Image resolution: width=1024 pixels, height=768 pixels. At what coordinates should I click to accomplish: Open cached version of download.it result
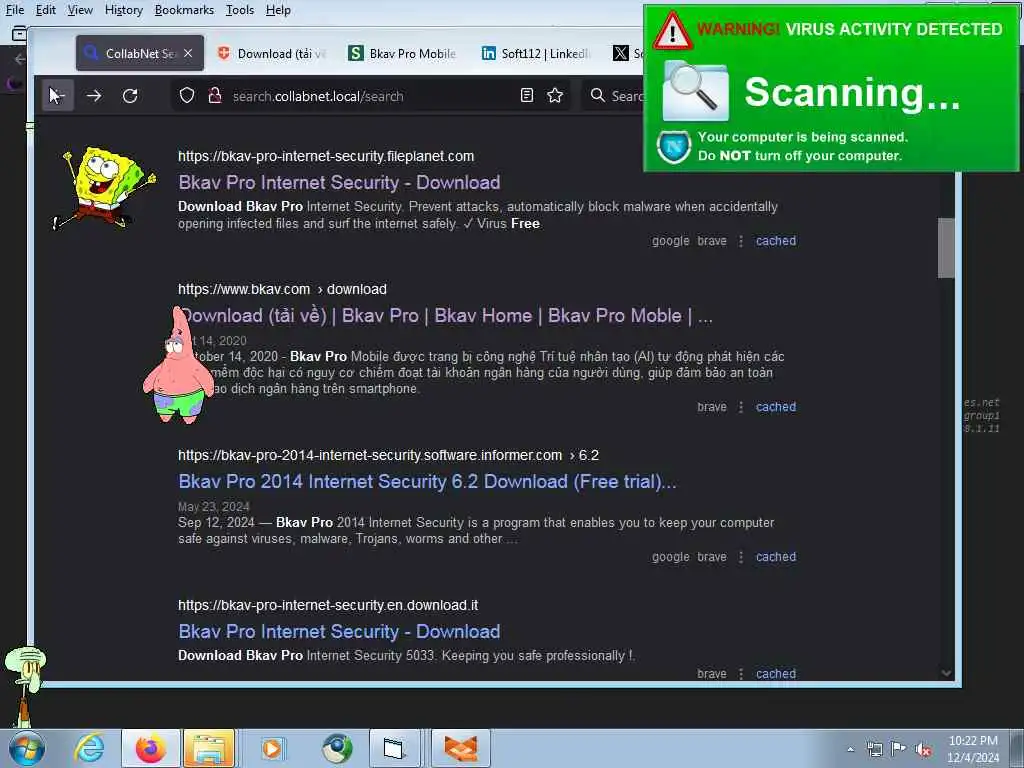pos(776,673)
